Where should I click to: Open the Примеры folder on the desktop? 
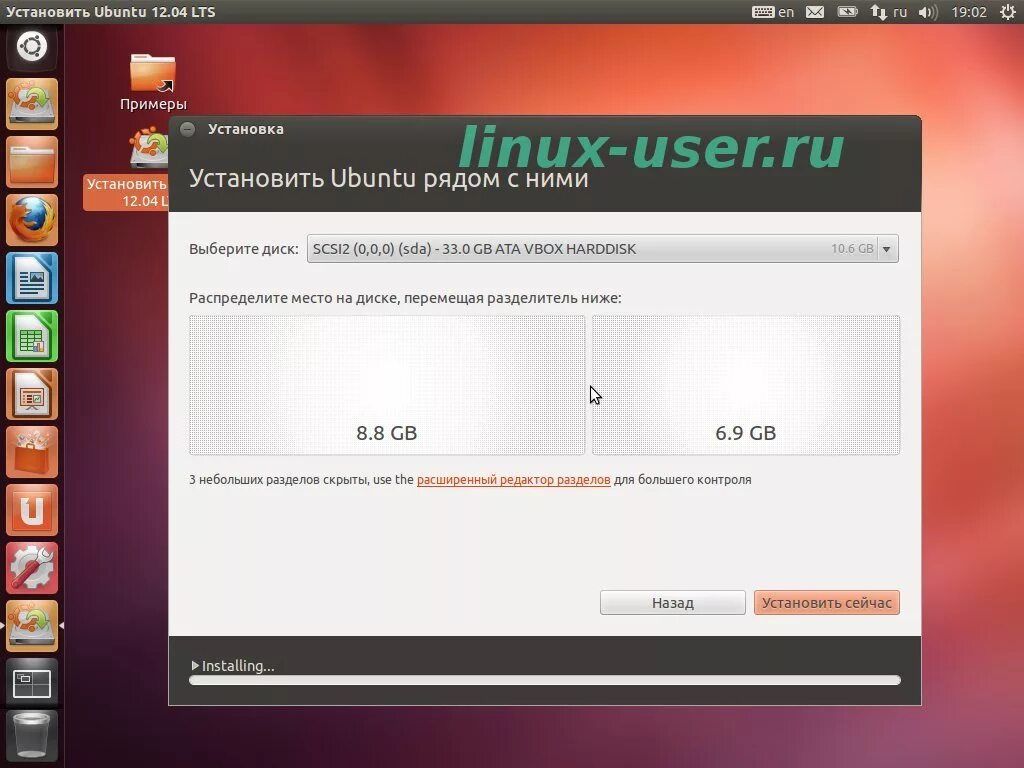click(x=153, y=82)
